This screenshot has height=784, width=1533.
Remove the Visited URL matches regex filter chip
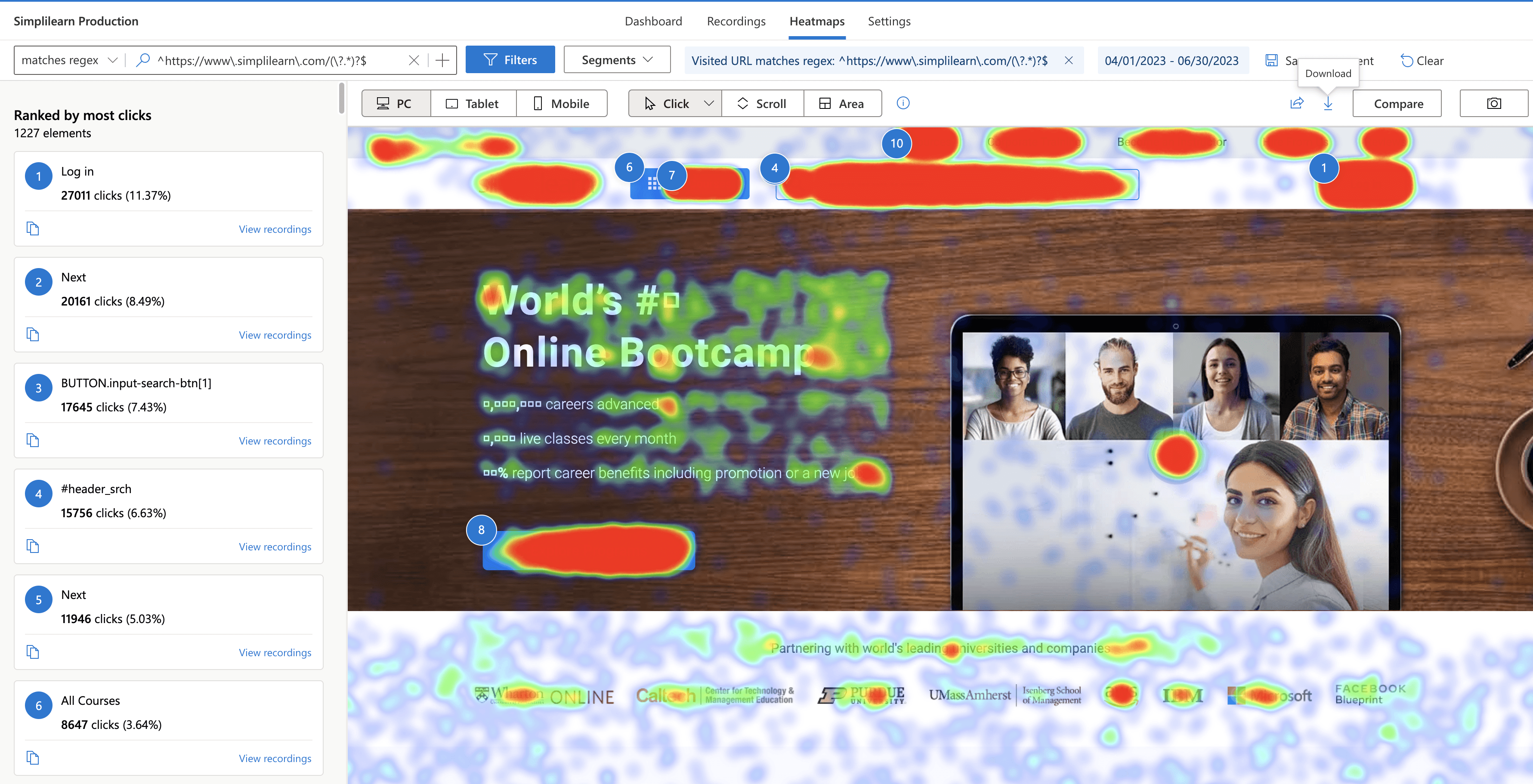point(1069,60)
